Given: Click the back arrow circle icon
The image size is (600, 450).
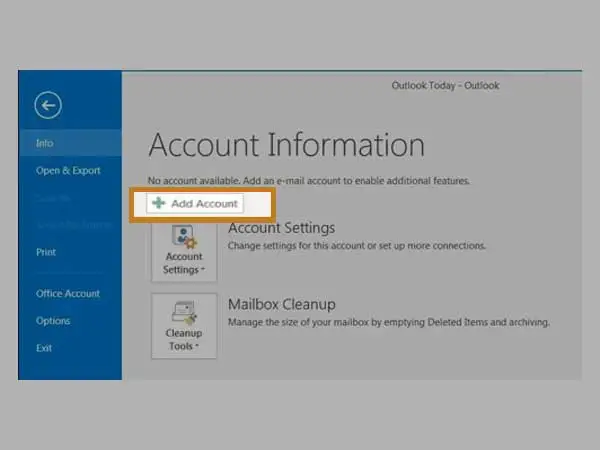Looking at the screenshot, I should click(48, 105).
